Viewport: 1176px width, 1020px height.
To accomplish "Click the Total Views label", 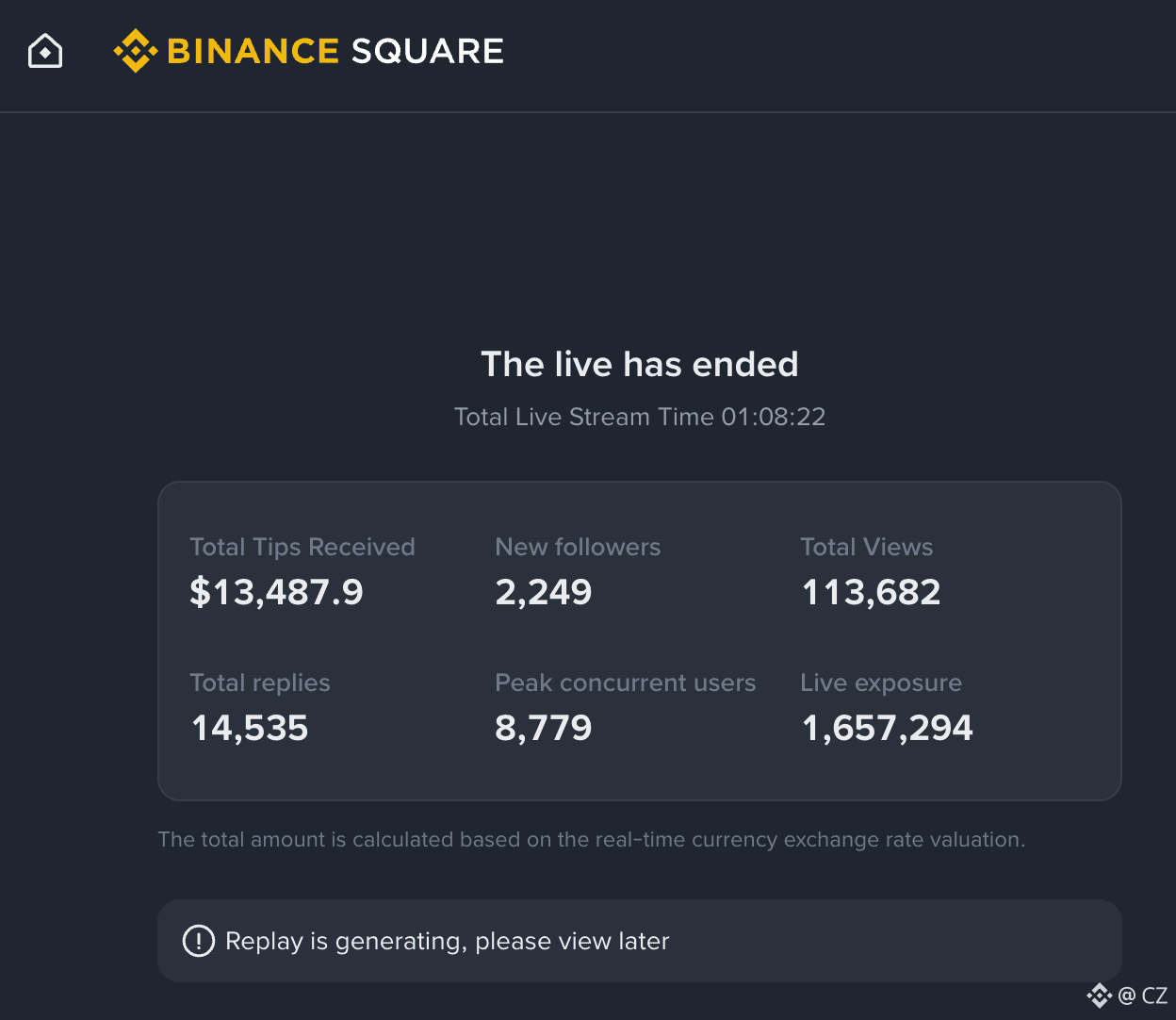I will click(867, 547).
